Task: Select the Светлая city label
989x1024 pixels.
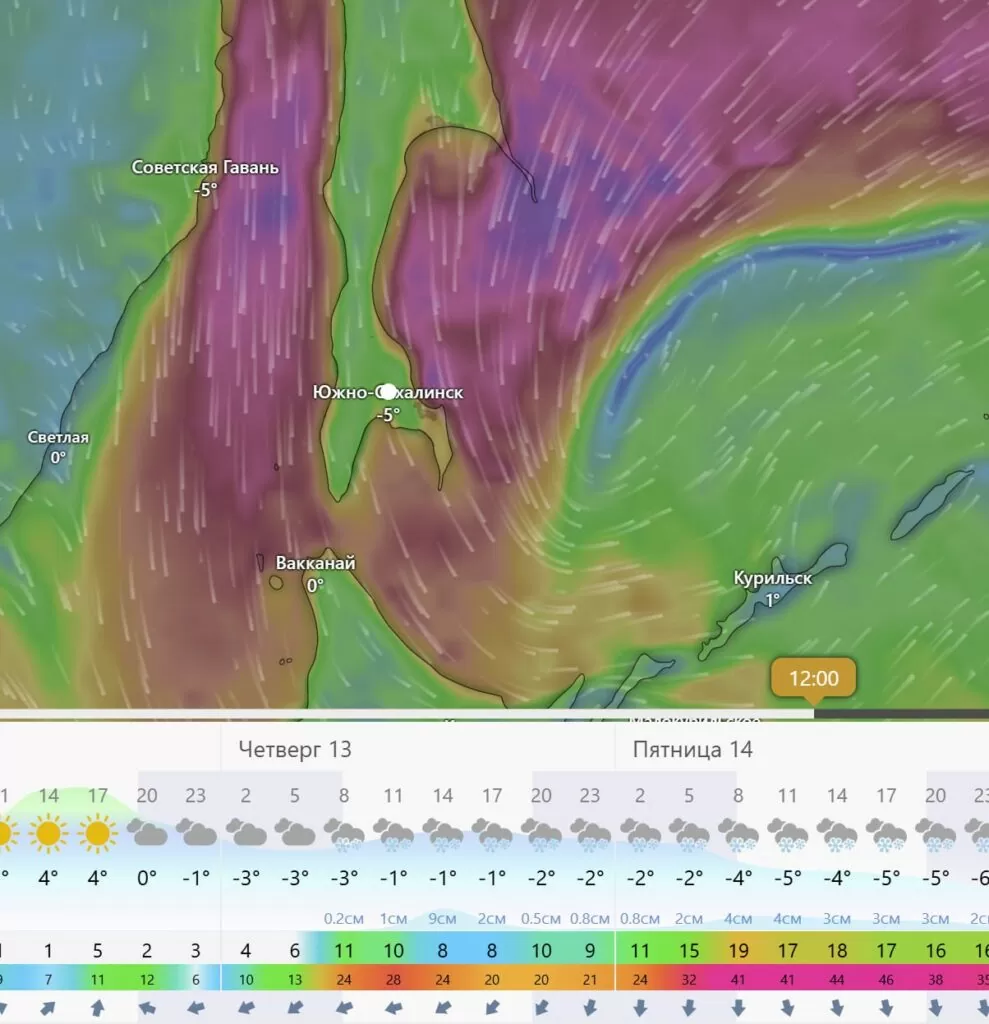Action: click(58, 438)
